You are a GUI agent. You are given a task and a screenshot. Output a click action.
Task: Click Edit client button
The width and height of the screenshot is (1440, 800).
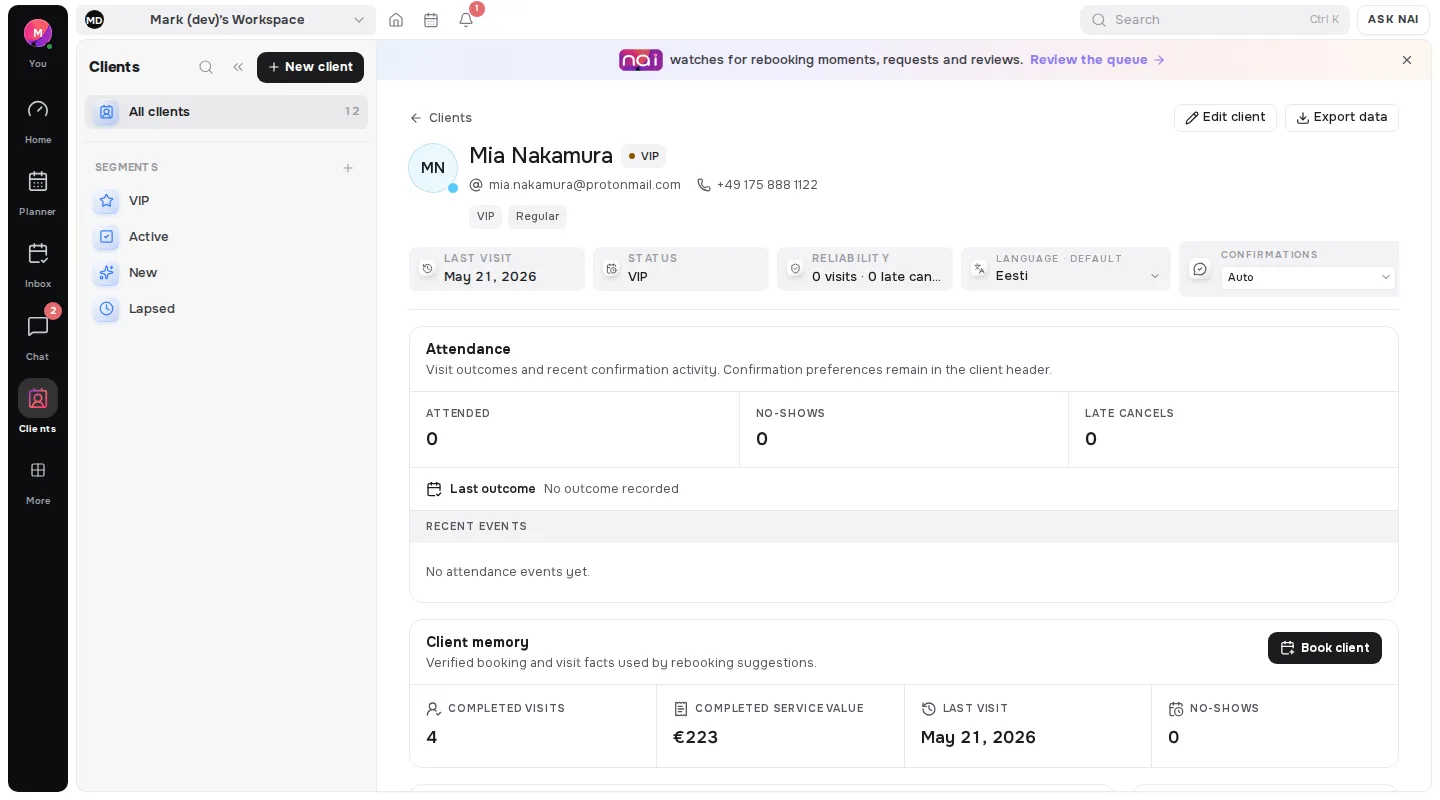(x=1225, y=117)
